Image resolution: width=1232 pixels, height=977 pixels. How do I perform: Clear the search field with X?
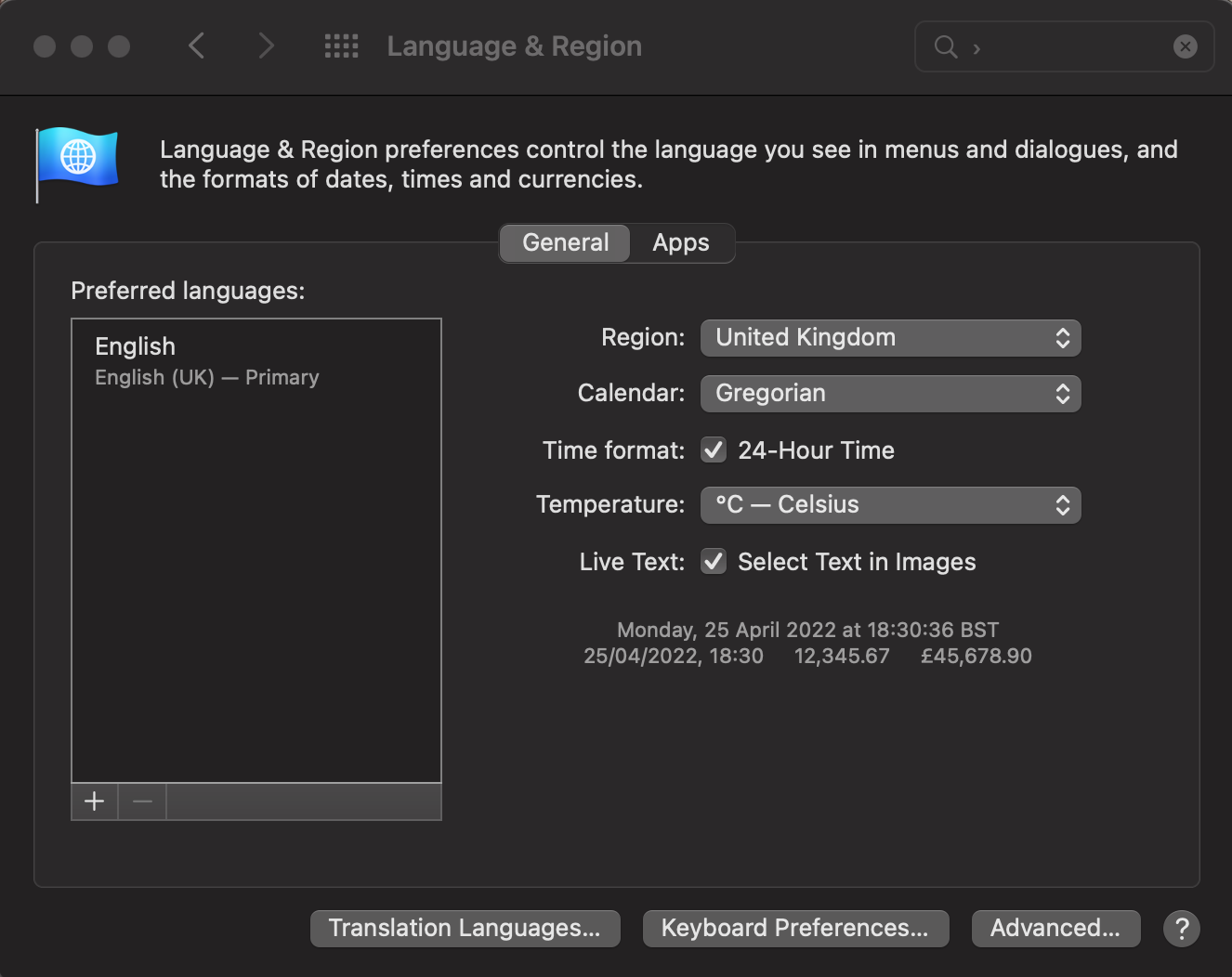tap(1186, 46)
